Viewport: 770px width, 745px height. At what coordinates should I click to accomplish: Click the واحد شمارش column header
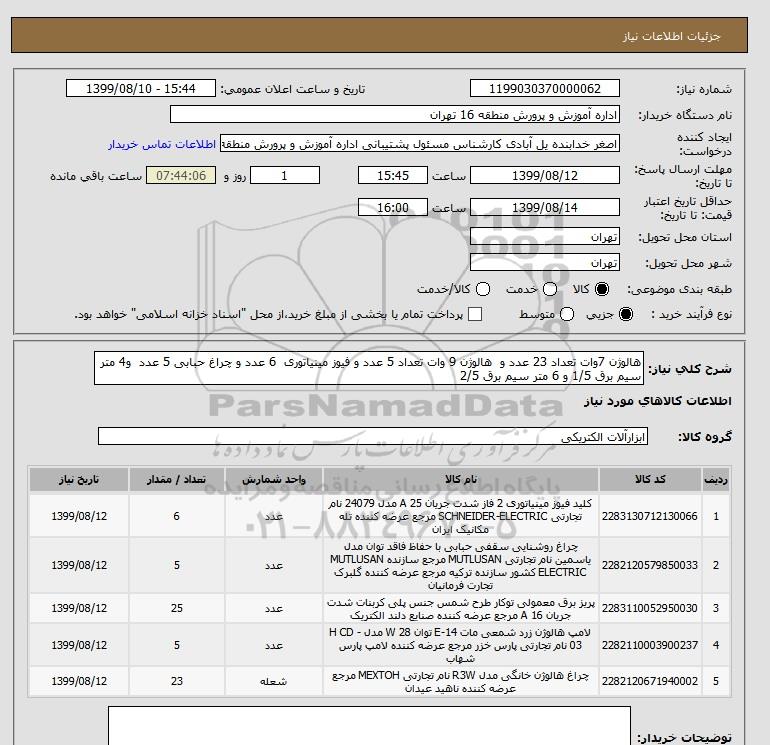(274, 479)
